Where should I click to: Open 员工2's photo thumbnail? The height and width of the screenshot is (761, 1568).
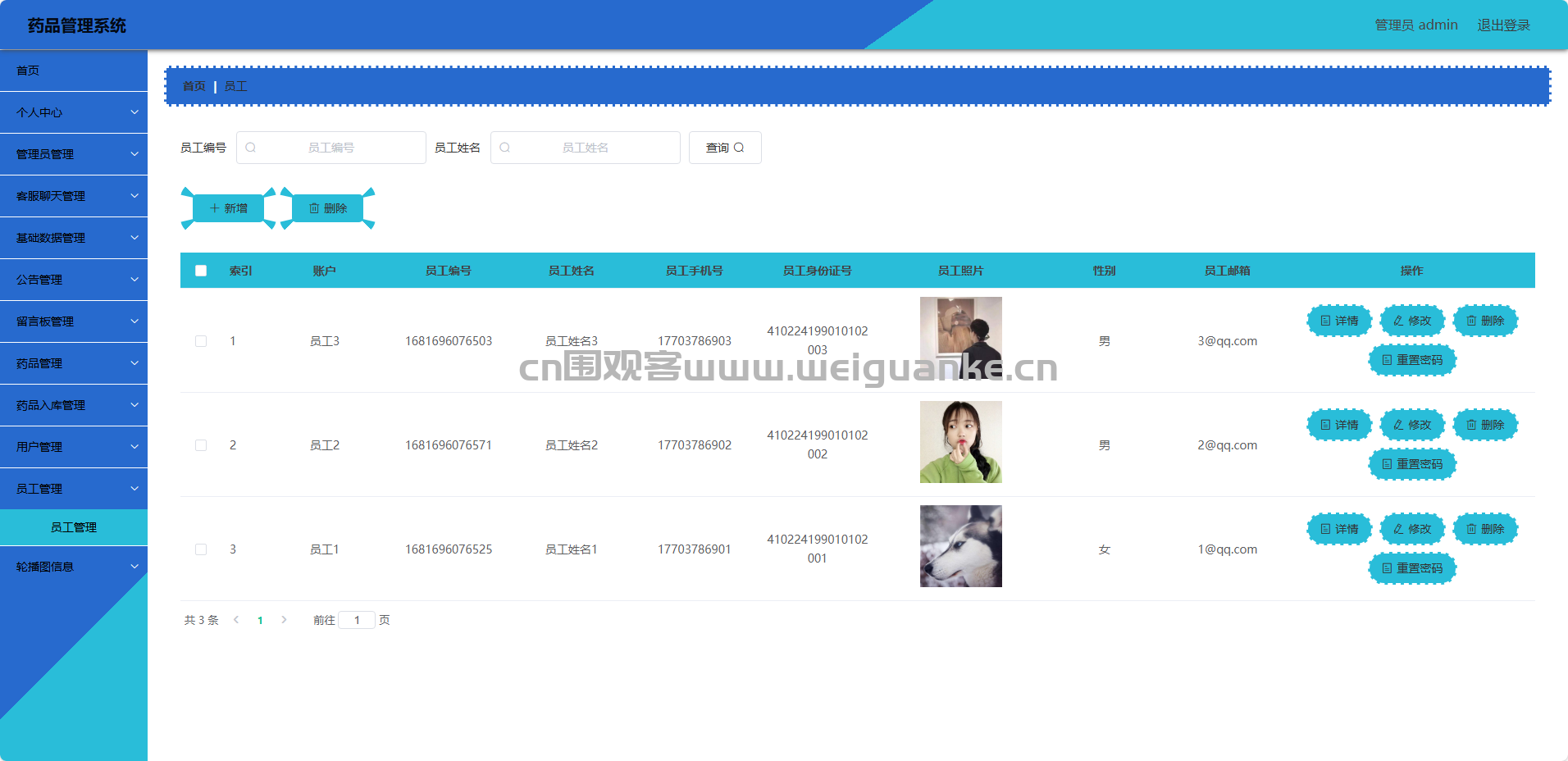tap(961, 442)
